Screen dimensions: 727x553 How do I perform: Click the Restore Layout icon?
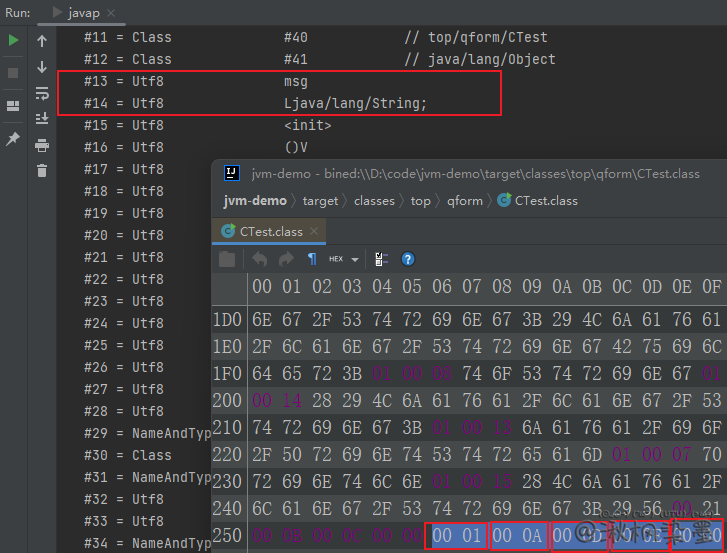tap(13, 106)
